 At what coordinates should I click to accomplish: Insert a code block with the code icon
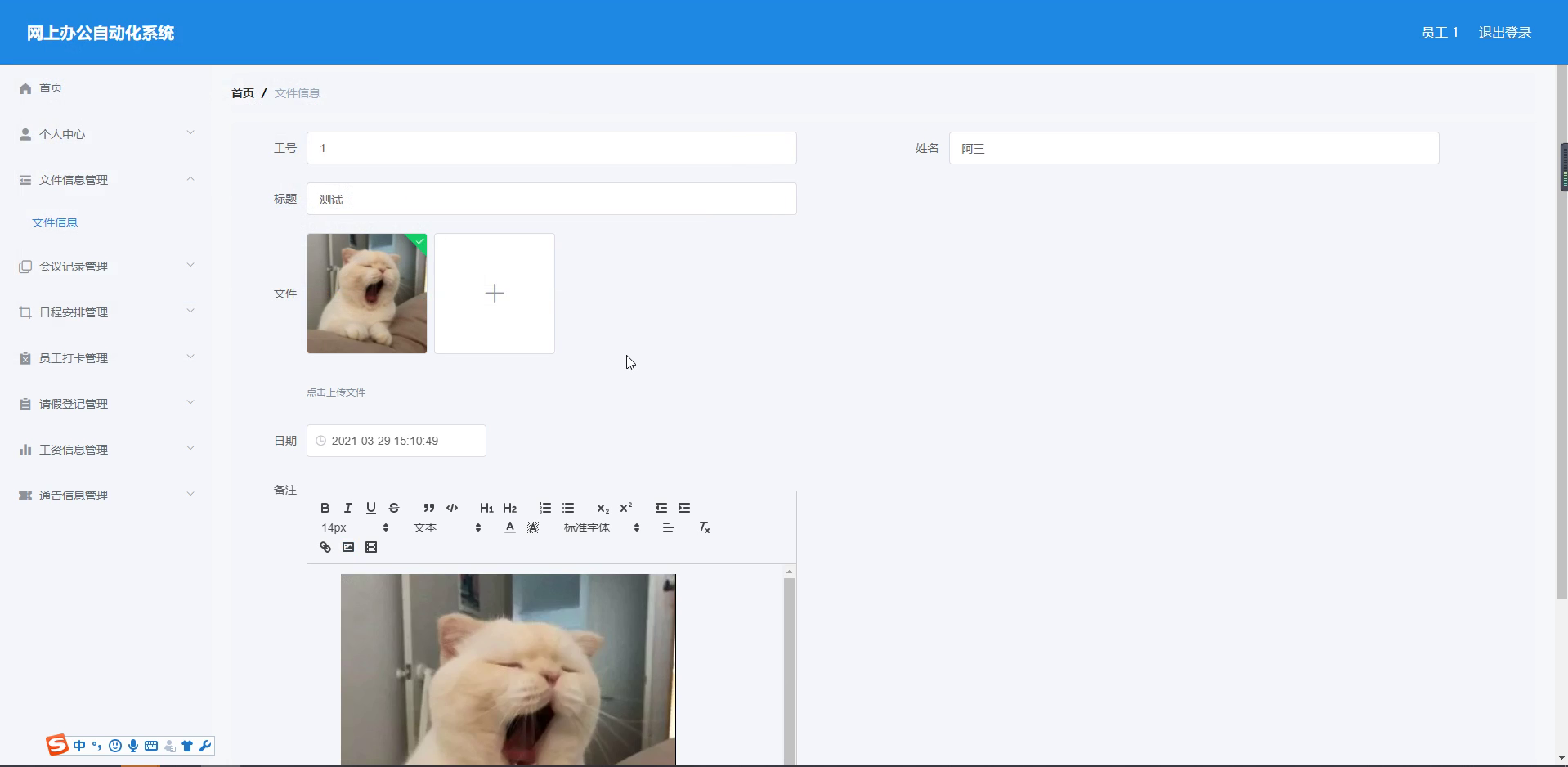click(451, 508)
